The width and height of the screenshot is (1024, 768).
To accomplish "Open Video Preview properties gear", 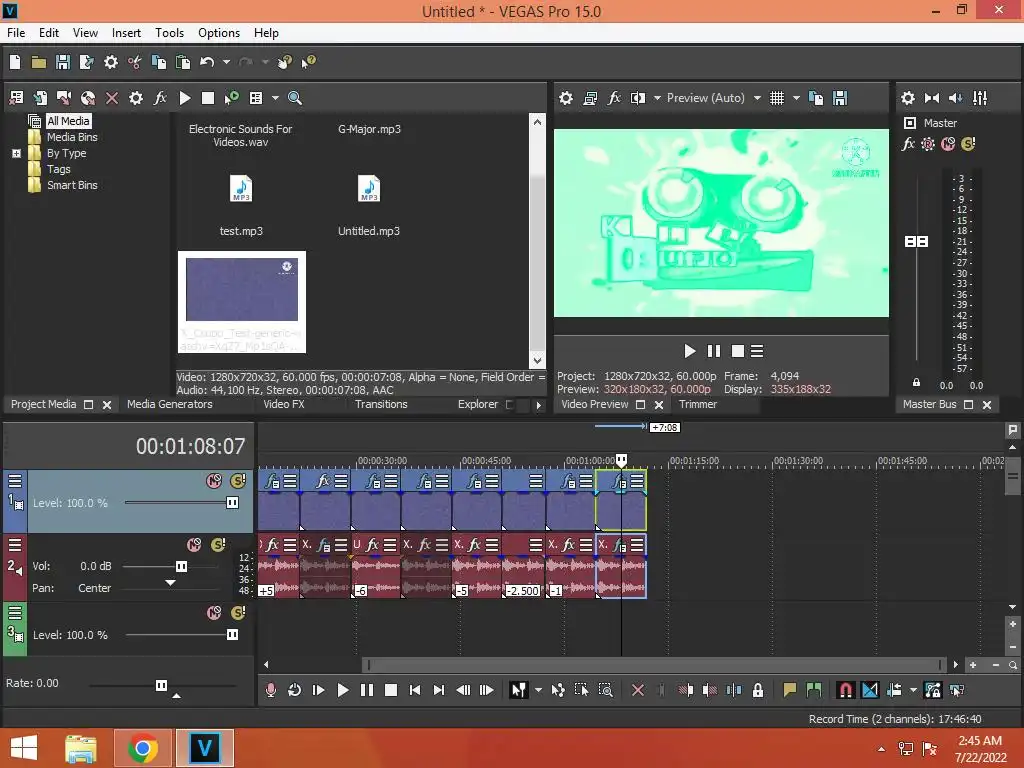I will tap(566, 98).
